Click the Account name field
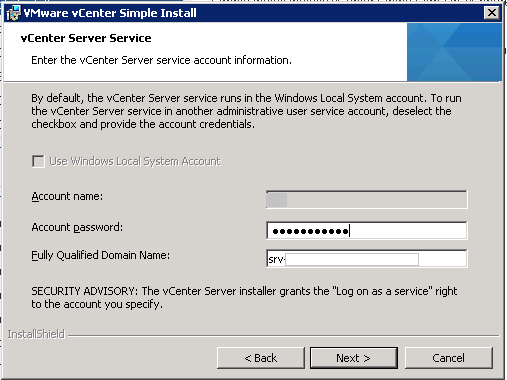The width and height of the screenshot is (507, 380). click(367, 199)
